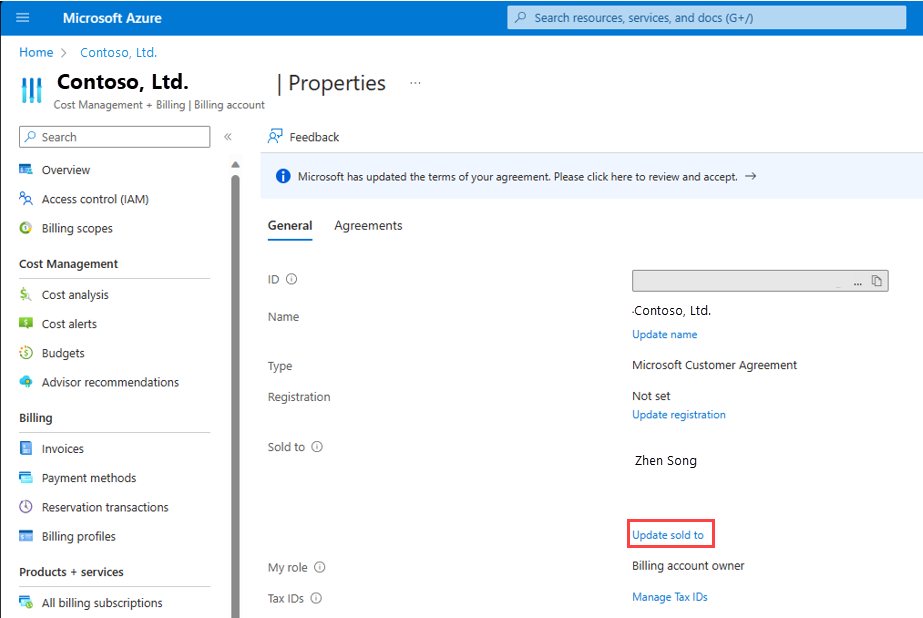This screenshot has height=618, width=923.
Task: Click the Cost alerts icon
Action: tap(26, 323)
